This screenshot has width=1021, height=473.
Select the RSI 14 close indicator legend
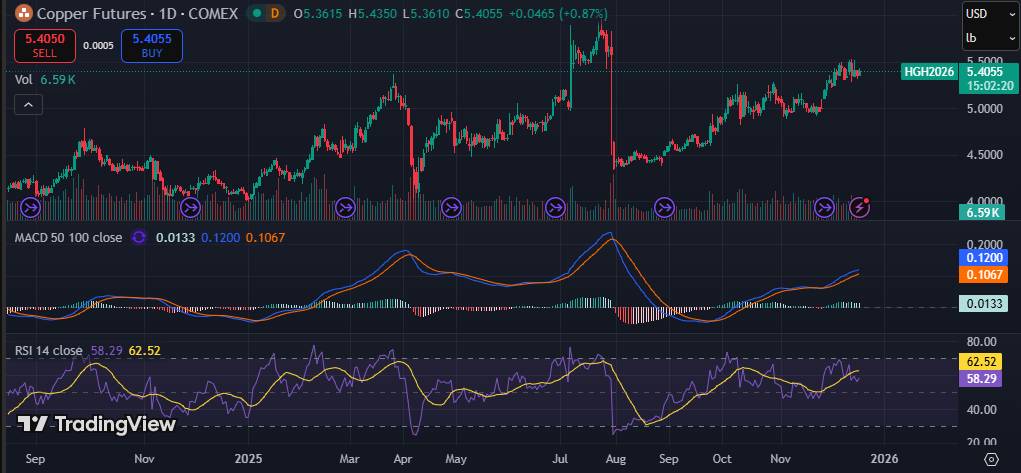[48, 351]
